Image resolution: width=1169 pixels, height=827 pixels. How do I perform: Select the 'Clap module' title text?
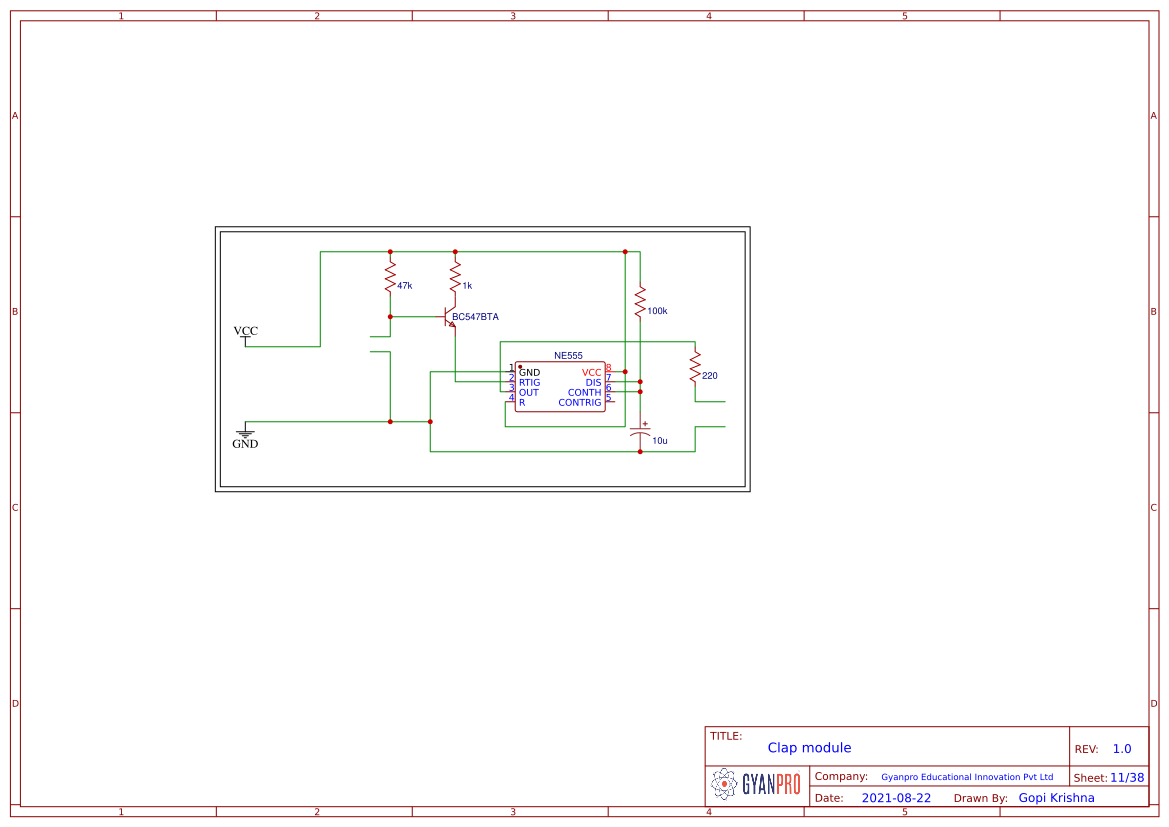click(x=809, y=748)
